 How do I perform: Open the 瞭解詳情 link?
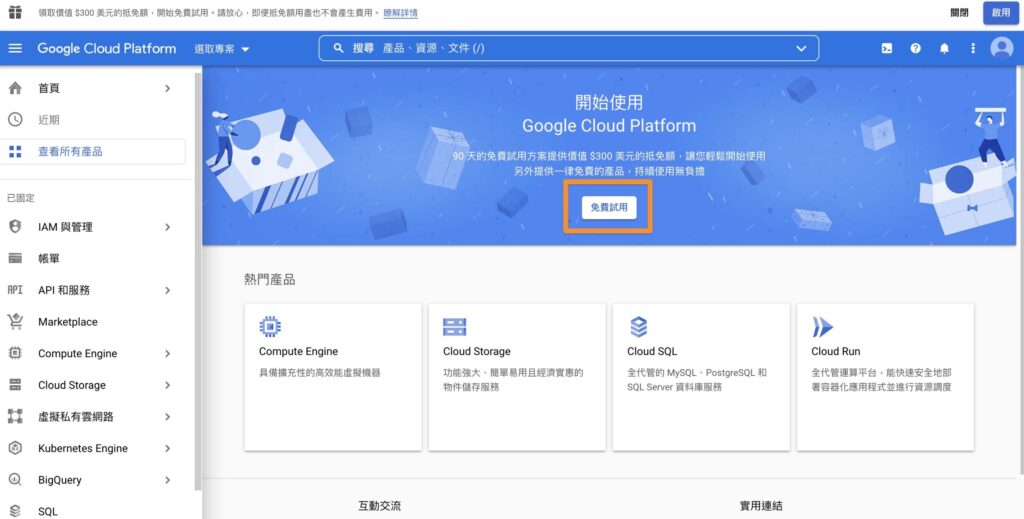coord(400,12)
